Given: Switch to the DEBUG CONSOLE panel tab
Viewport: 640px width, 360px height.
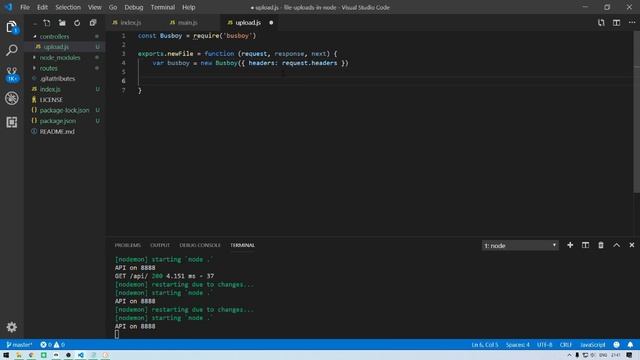Looking at the screenshot, I should pyautogui.click(x=200, y=245).
